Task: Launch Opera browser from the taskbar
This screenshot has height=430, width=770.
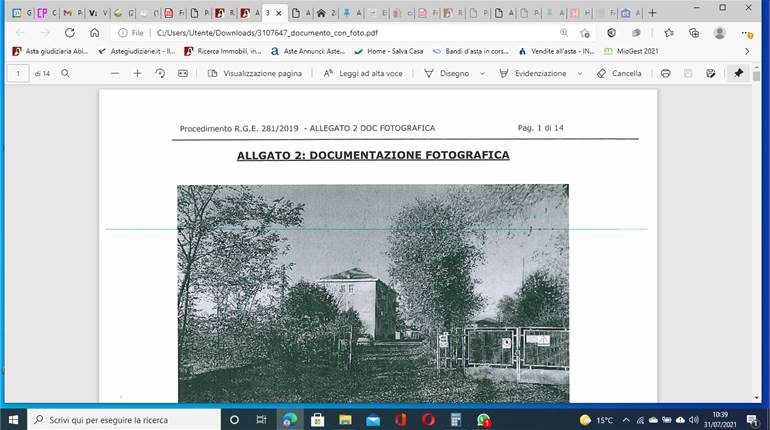Action: pos(428,420)
